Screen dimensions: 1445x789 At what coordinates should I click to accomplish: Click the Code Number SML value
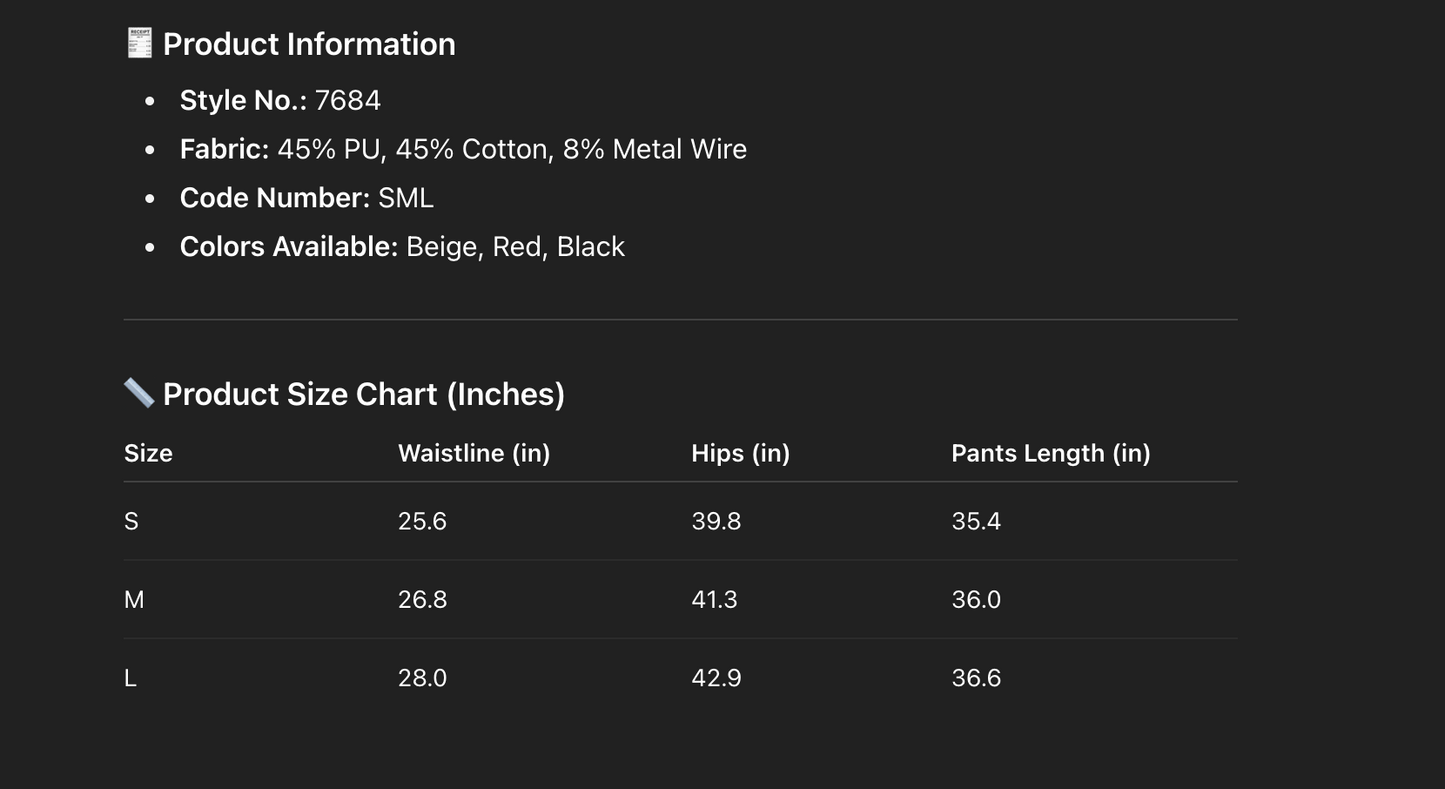[405, 198]
